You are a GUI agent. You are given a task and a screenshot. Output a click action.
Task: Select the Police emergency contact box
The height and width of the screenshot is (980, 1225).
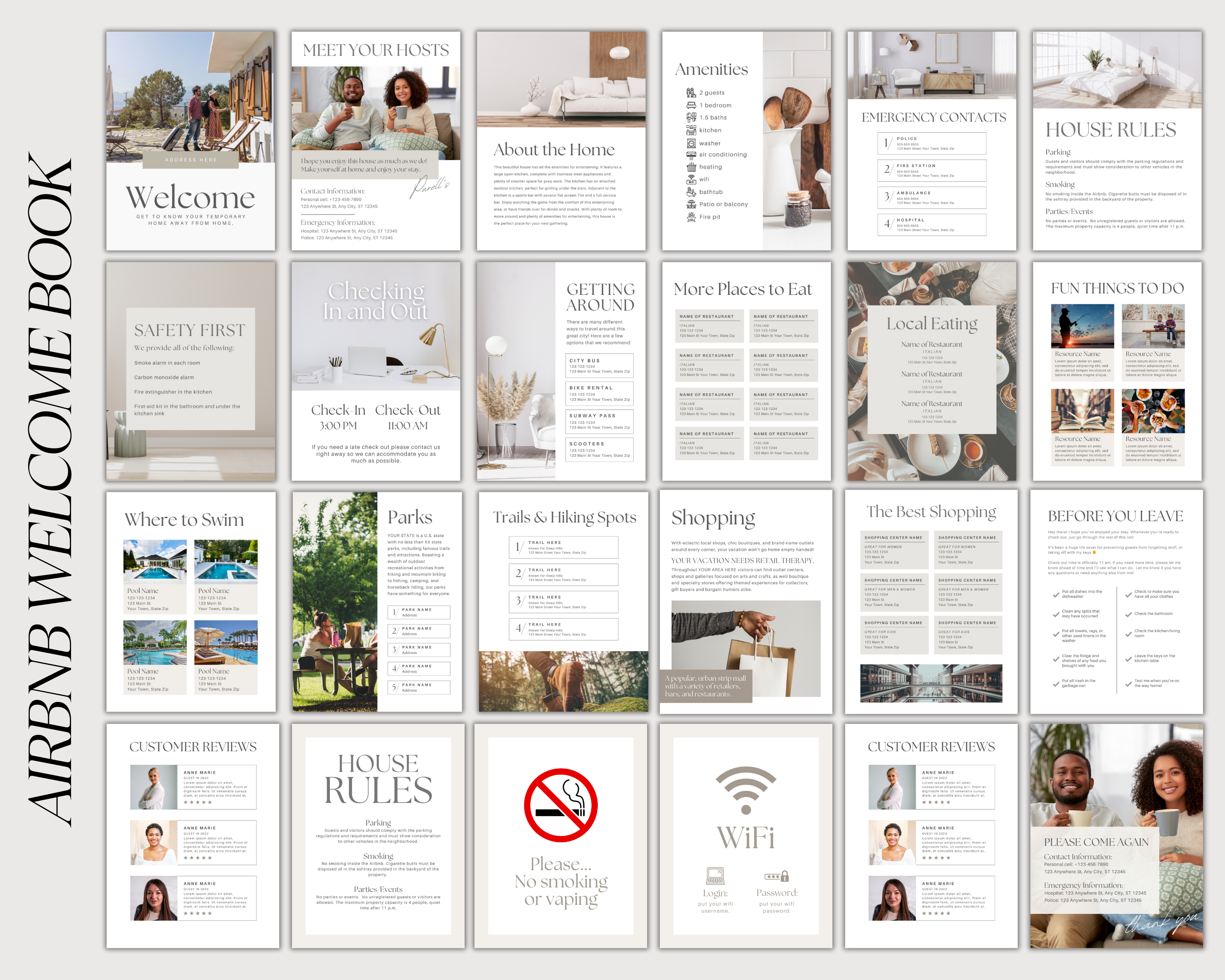click(x=931, y=143)
